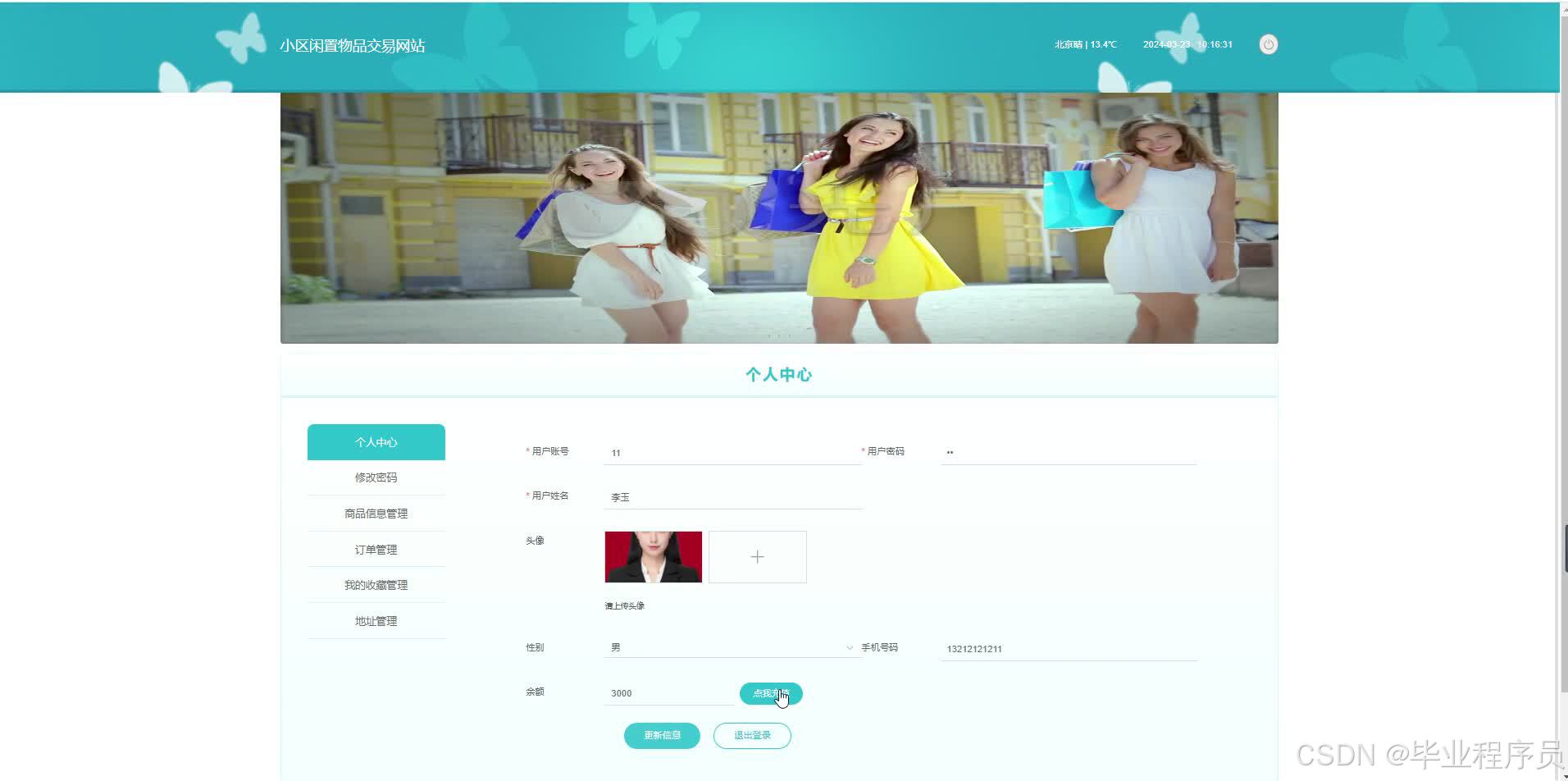Open the 性别 dropdown arrow
Screen dimensions: 1568x781
coord(849,648)
